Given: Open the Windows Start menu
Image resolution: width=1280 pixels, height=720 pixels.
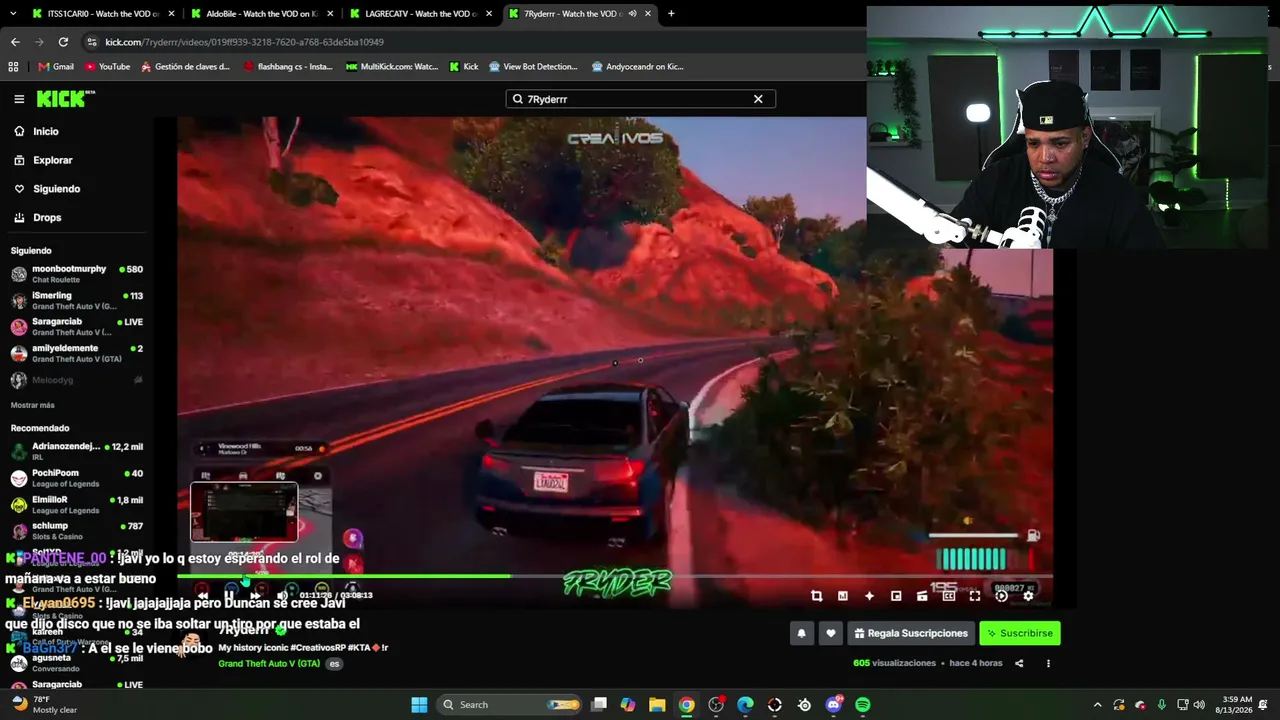Looking at the screenshot, I should pyautogui.click(x=419, y=705).
